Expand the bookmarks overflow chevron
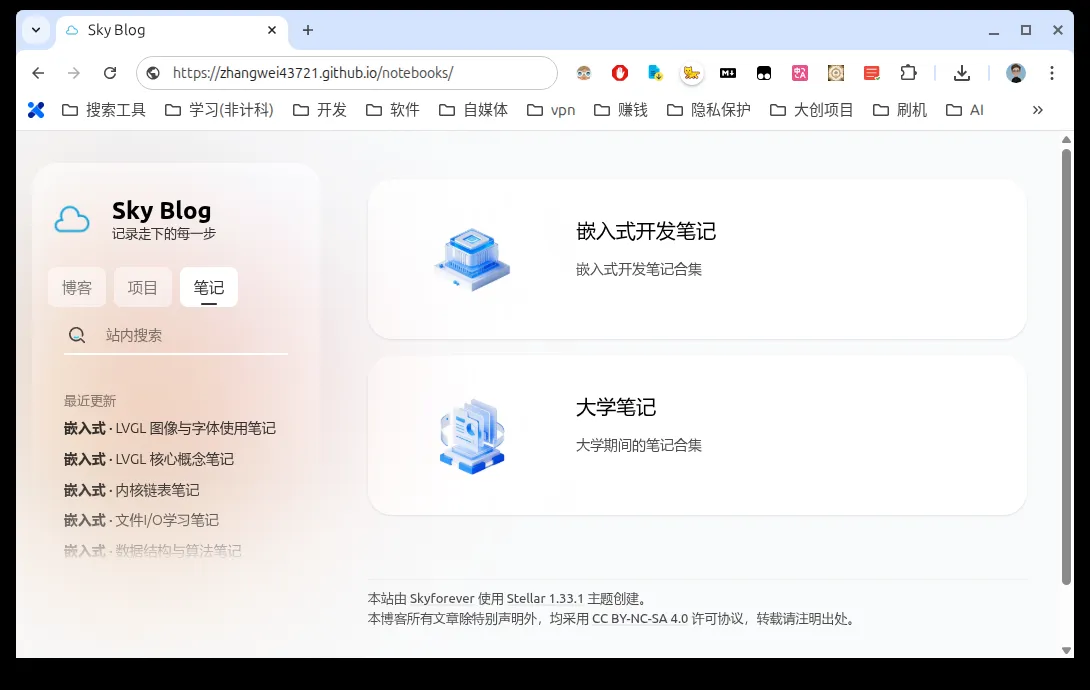The width and height of the screenshot is (1090, 690). [x=1037, y=110]
